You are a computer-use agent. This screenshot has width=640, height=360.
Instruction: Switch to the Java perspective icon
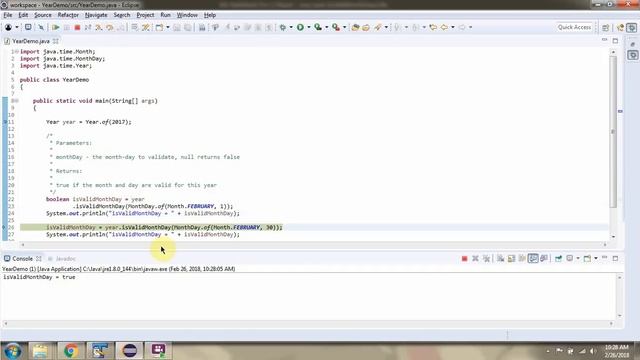point(620,27)
